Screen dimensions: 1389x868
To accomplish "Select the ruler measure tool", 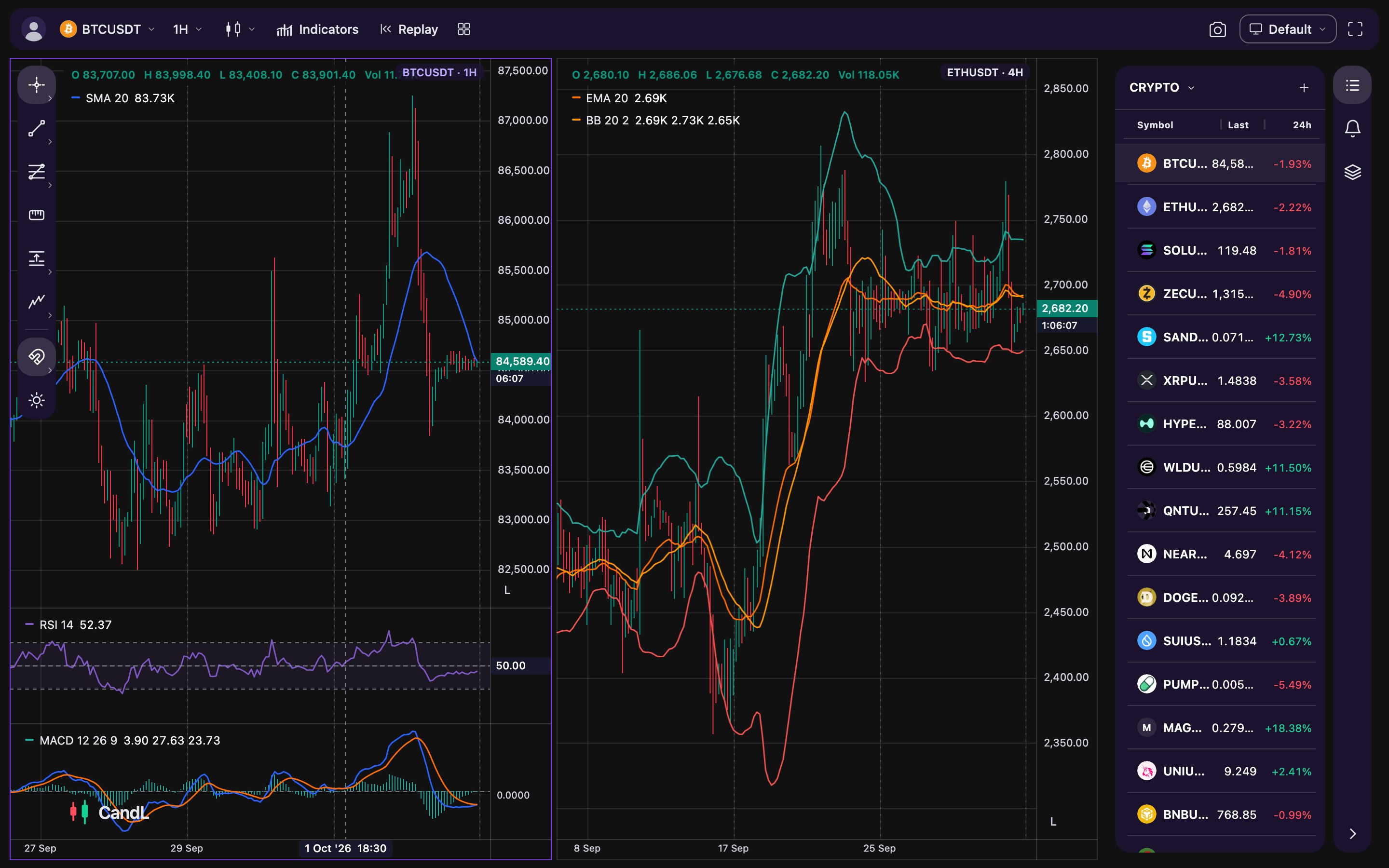I will [x=37, y=215].
